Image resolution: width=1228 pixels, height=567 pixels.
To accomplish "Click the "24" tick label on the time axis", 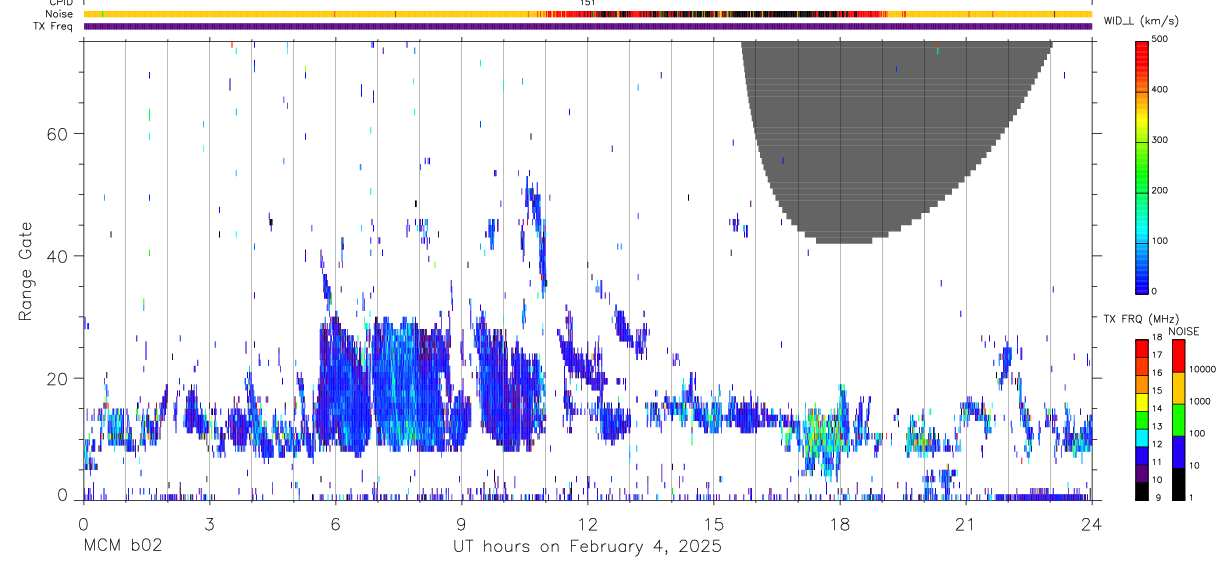I will pyautogui.click(x=1091, y=523).
